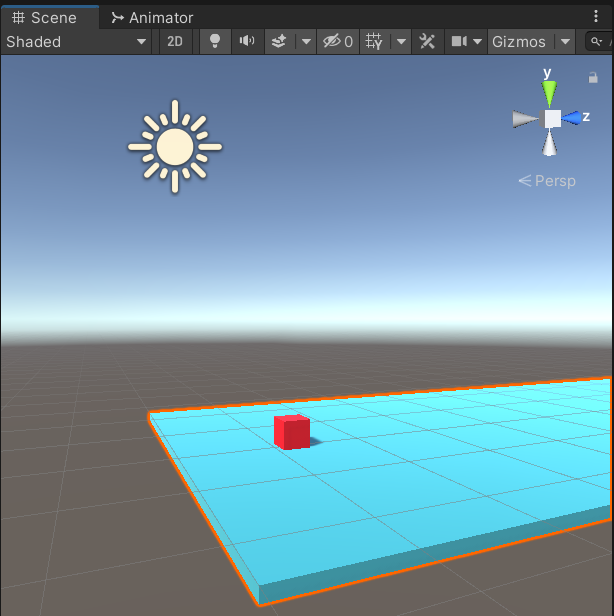614x616 pixels.
Task: Click the green Y axis cone on the orientation gizmo
Action: pyautogui.click(x=549, y=94)
